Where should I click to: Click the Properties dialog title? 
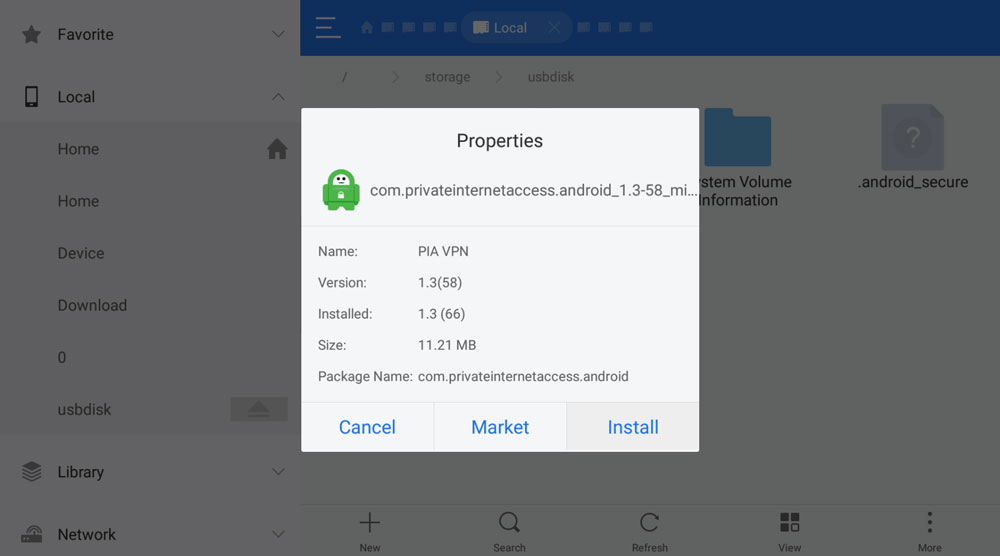click(500, 140)
